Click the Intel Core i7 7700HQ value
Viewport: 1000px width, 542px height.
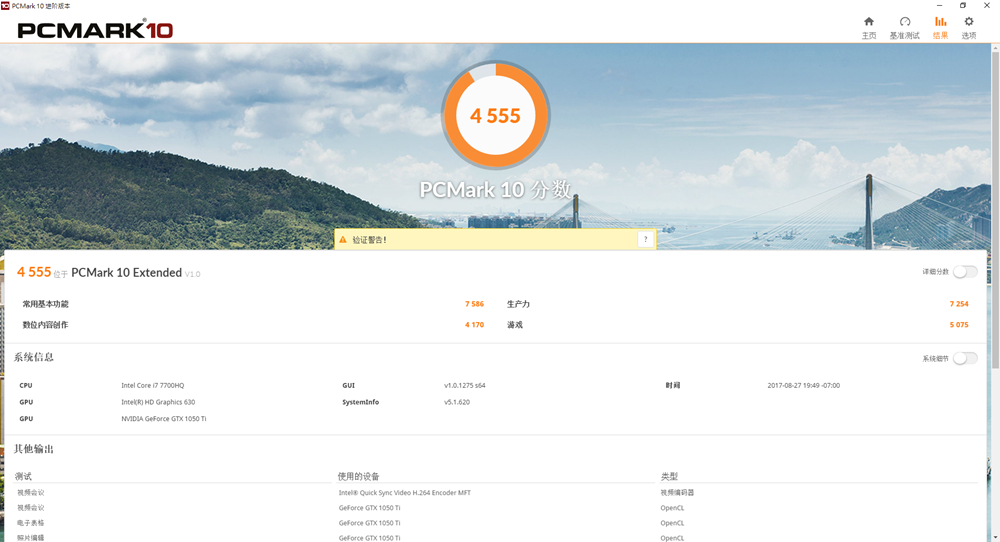point(152,385)
